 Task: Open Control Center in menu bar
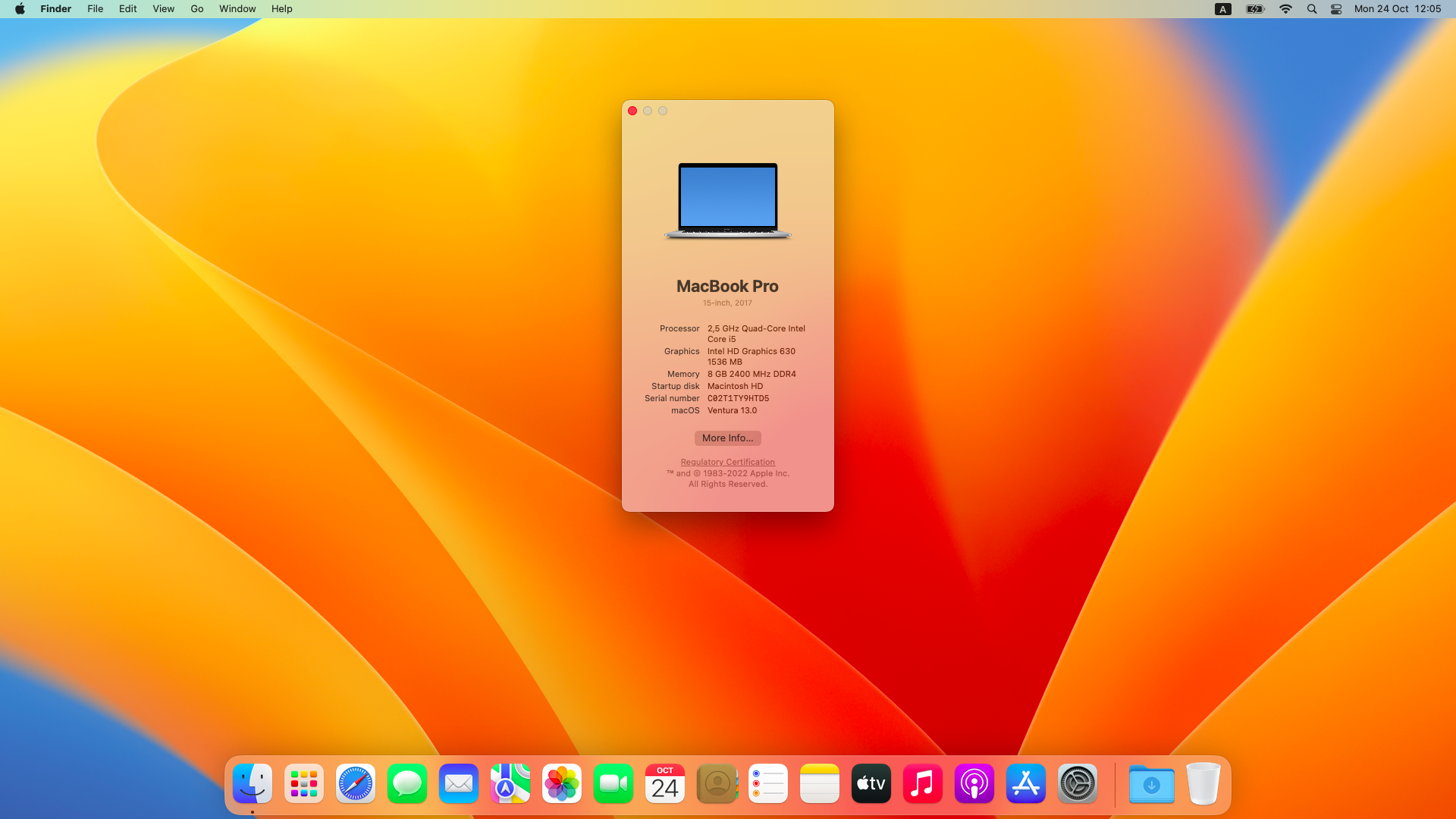[1336, 9]
